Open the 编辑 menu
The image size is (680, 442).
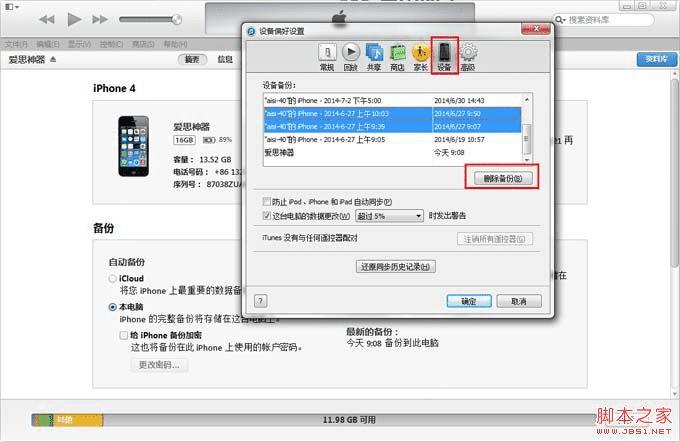pyautogui.click(x=48, y=44)
